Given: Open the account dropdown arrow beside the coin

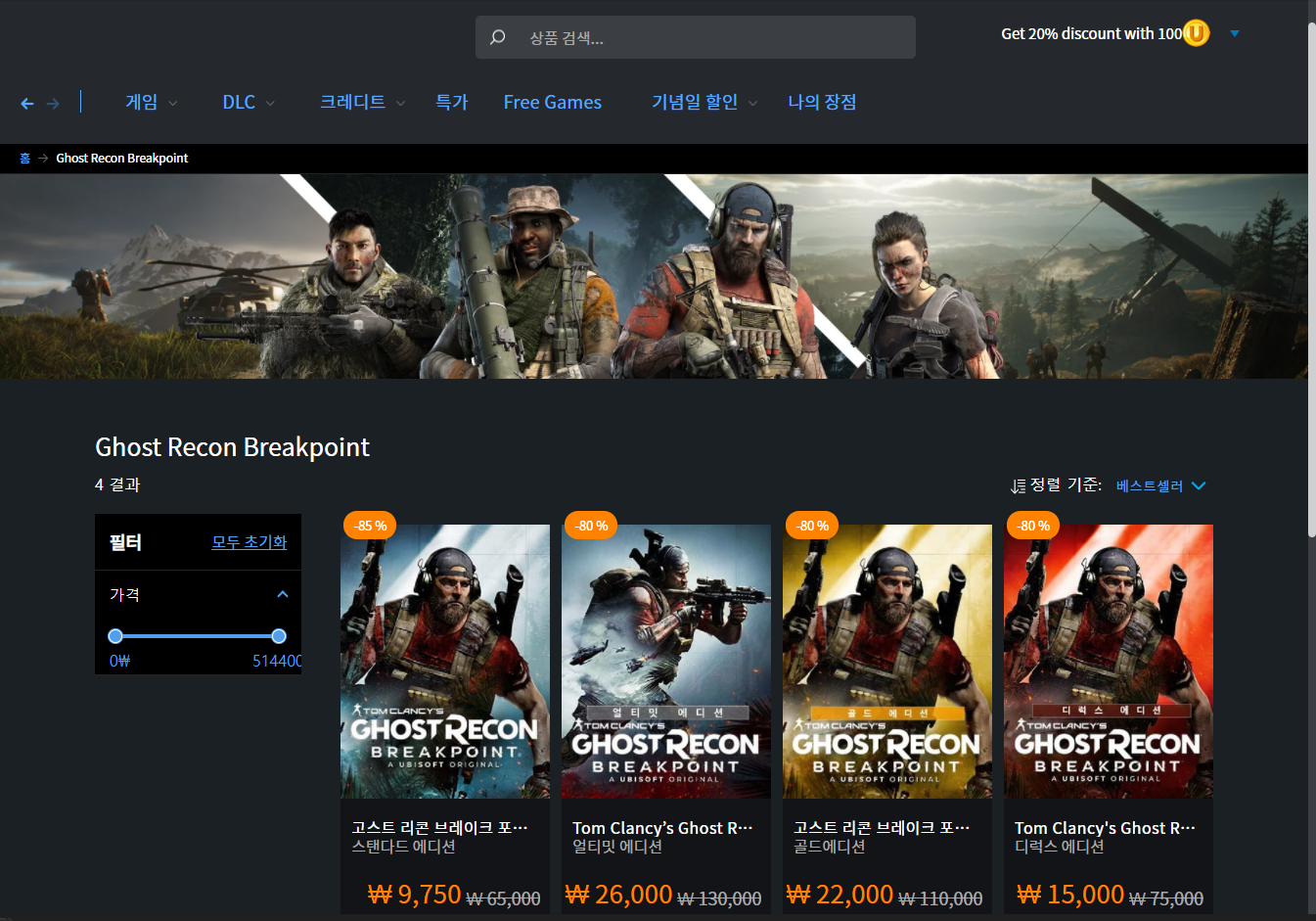Looking at the screenshot, I should click(1235, 33).
